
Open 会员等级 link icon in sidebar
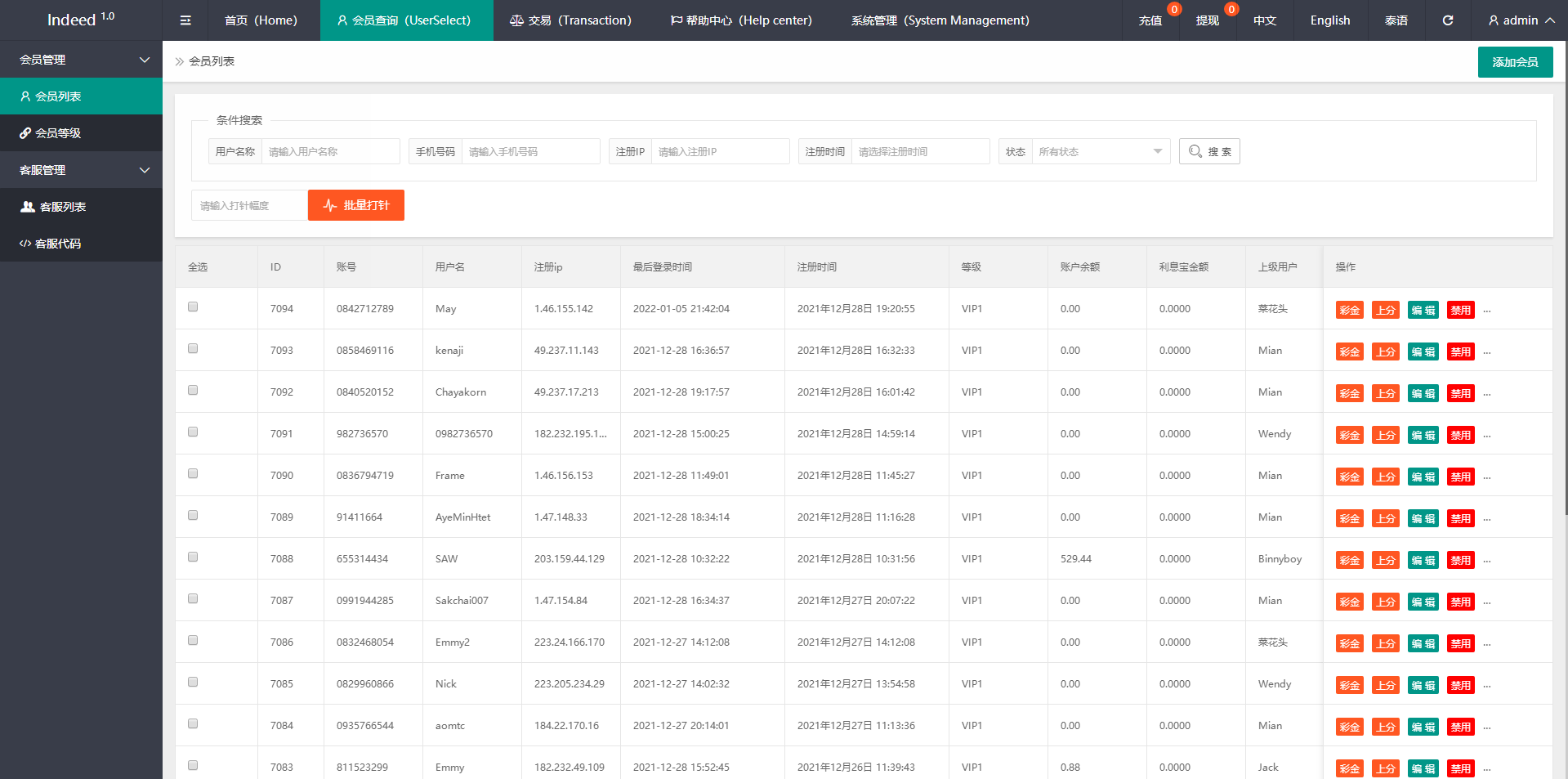click(26, 133)
